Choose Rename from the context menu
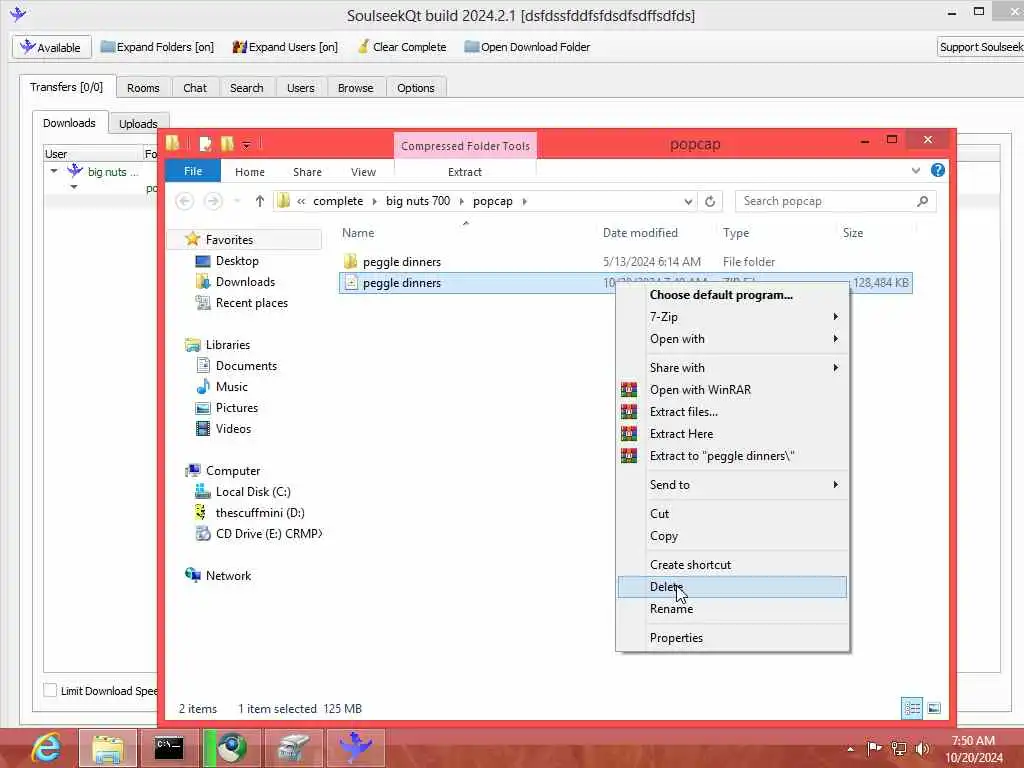The height and width of the screenshot is (768, 1024). (731, 609)
